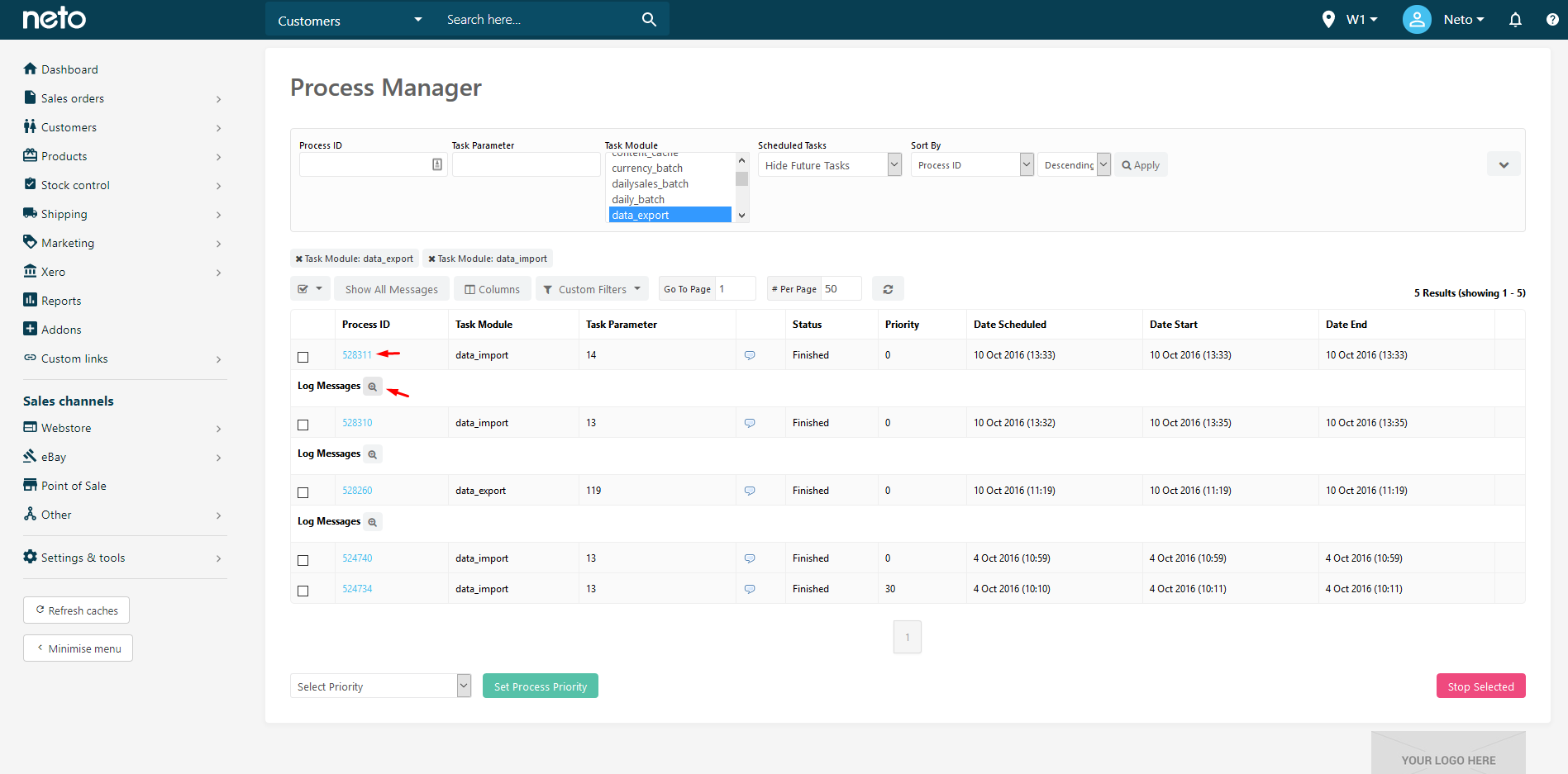Click the Point of Sale icon
This screenshot has height=774, width=1568.
pyautogui.click(x=31, y=485)
